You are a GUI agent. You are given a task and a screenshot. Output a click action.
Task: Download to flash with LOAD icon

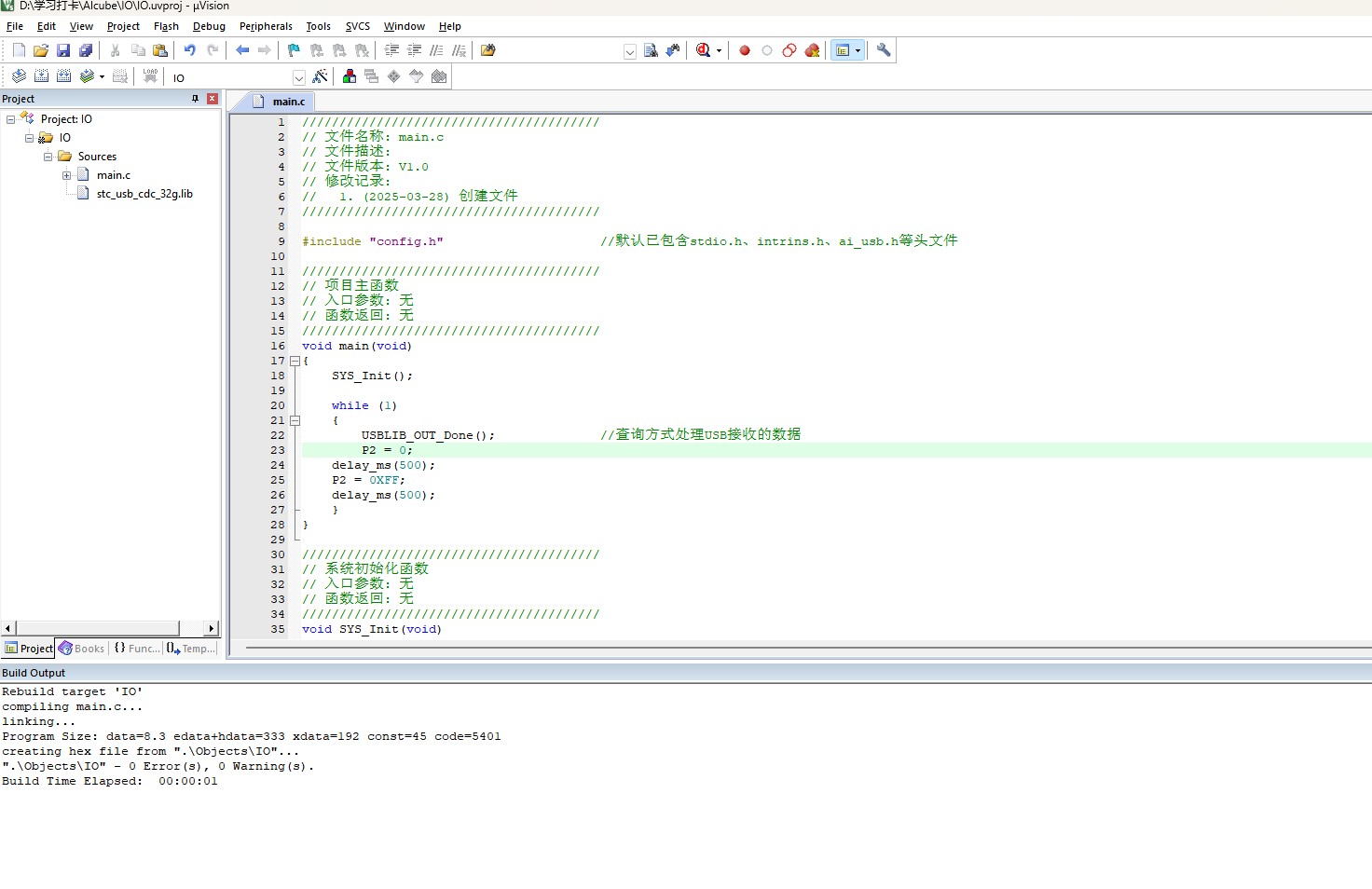coord(150,76)
